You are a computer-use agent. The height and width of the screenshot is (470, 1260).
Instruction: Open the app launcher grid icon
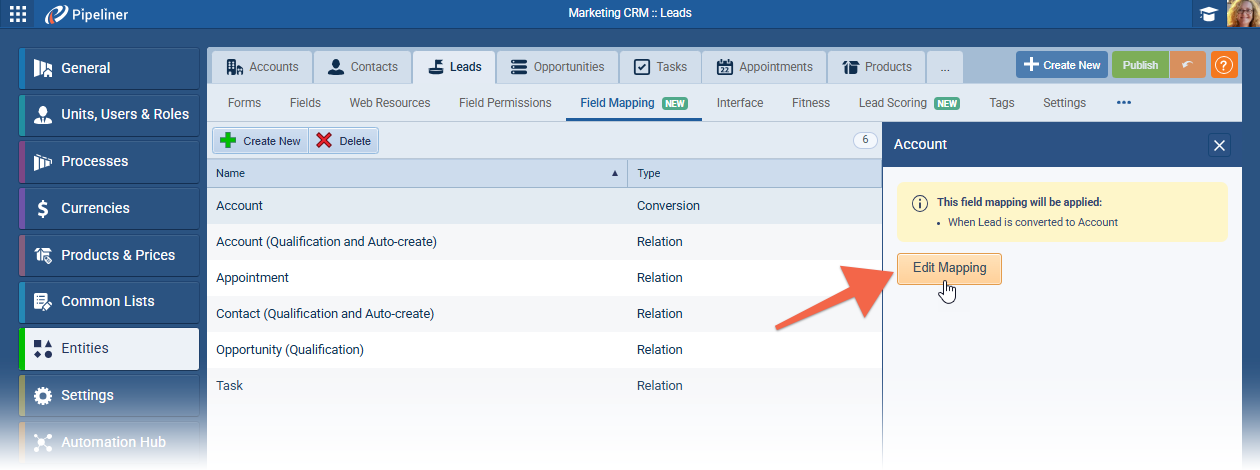point(18,14)
